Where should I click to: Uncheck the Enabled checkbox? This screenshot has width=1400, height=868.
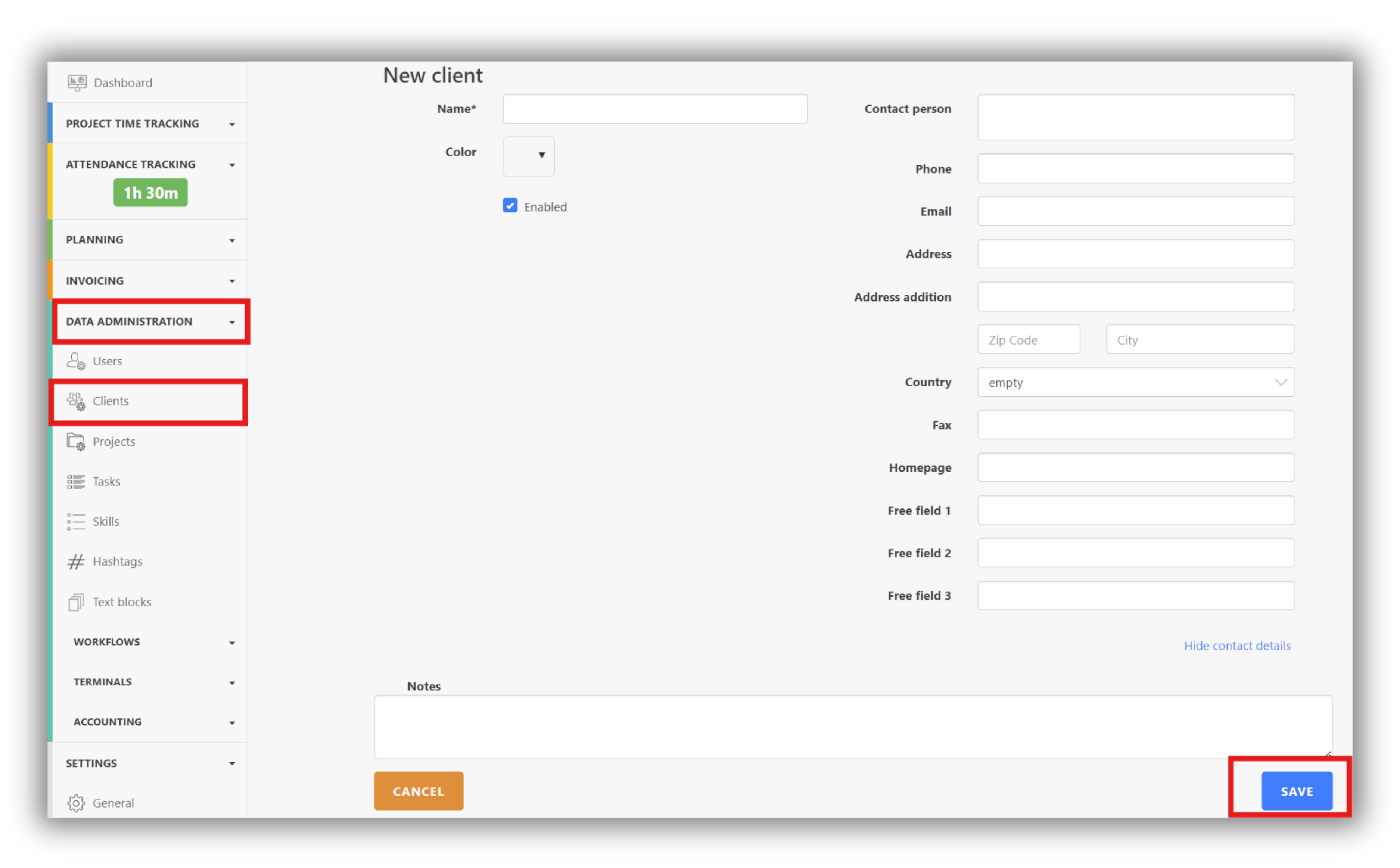coord(510,205)
